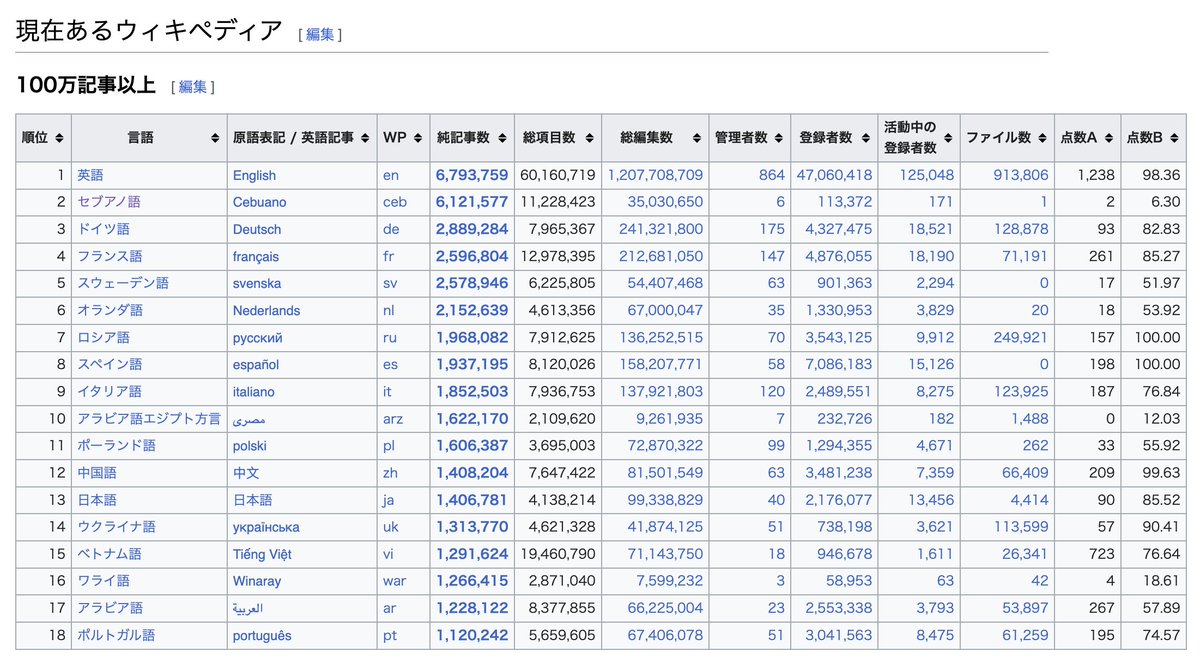Click the ワライ語 link

103,580
